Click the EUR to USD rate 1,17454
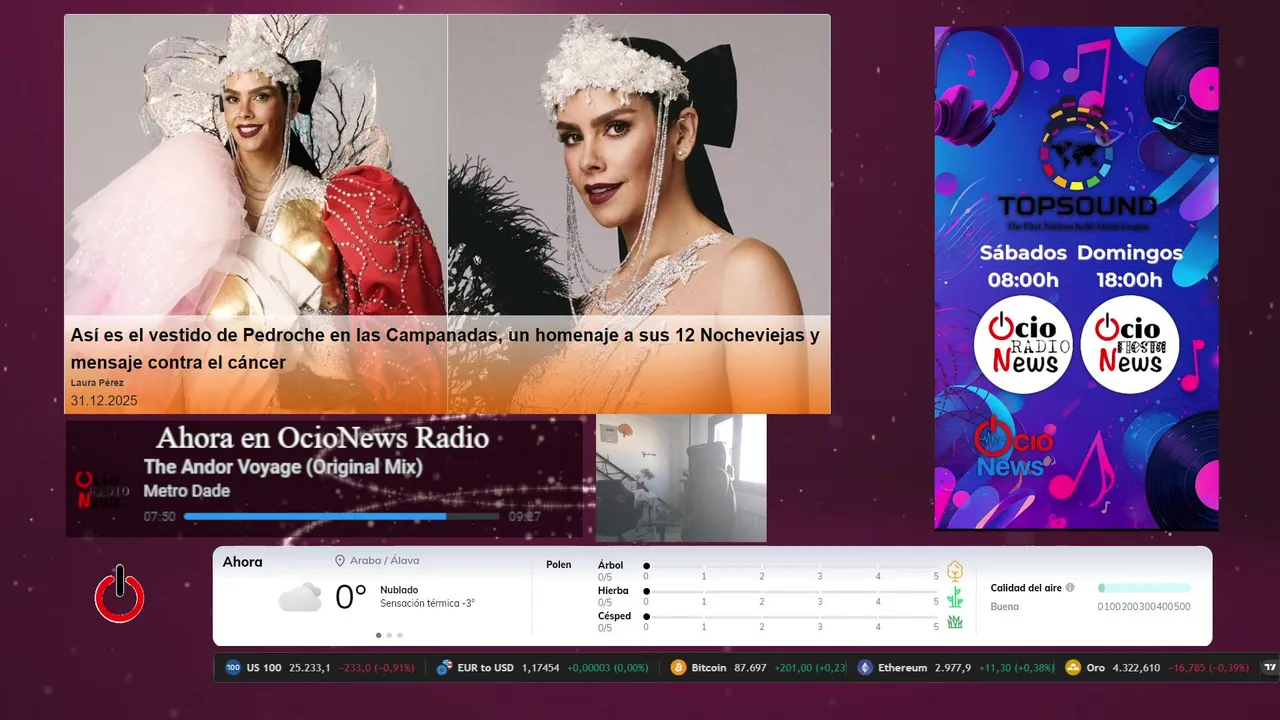Viewport: 1280px width, 720px height. pyautogui.click(x=541, y=667)
